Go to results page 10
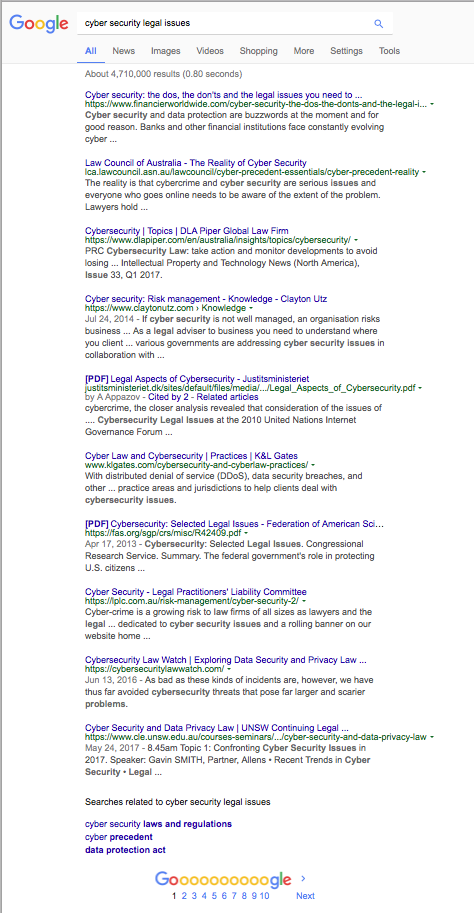Image resolution: width=474 pixels, height=913 pixels. [264, 896]
